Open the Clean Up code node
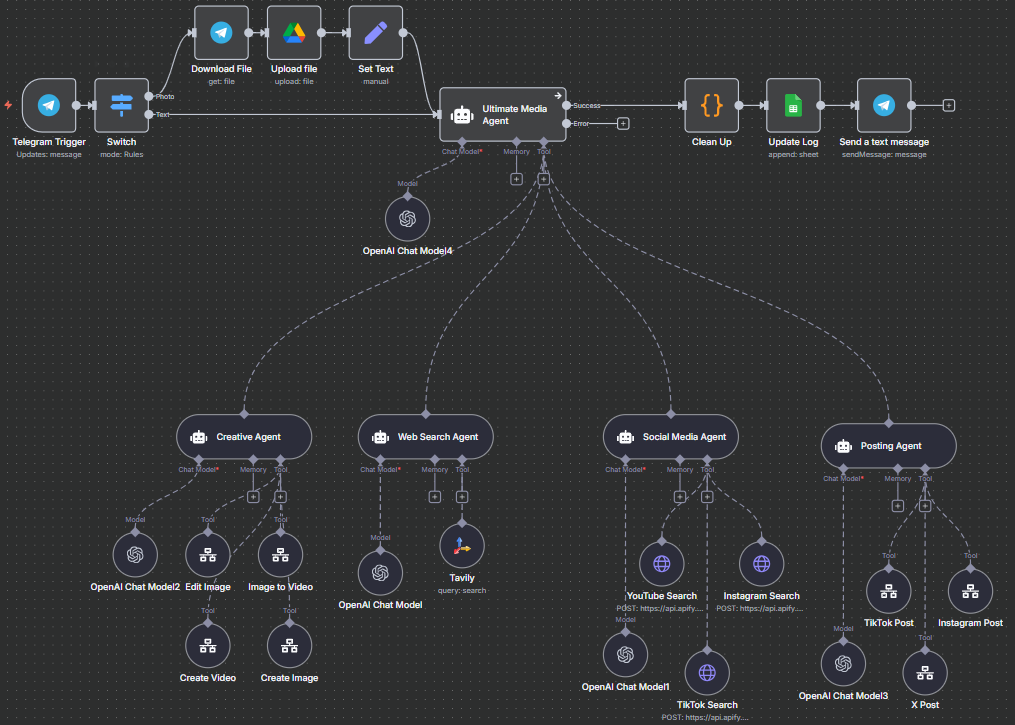This screenshot has height=725, width=1015. click(x=711, y=105)
